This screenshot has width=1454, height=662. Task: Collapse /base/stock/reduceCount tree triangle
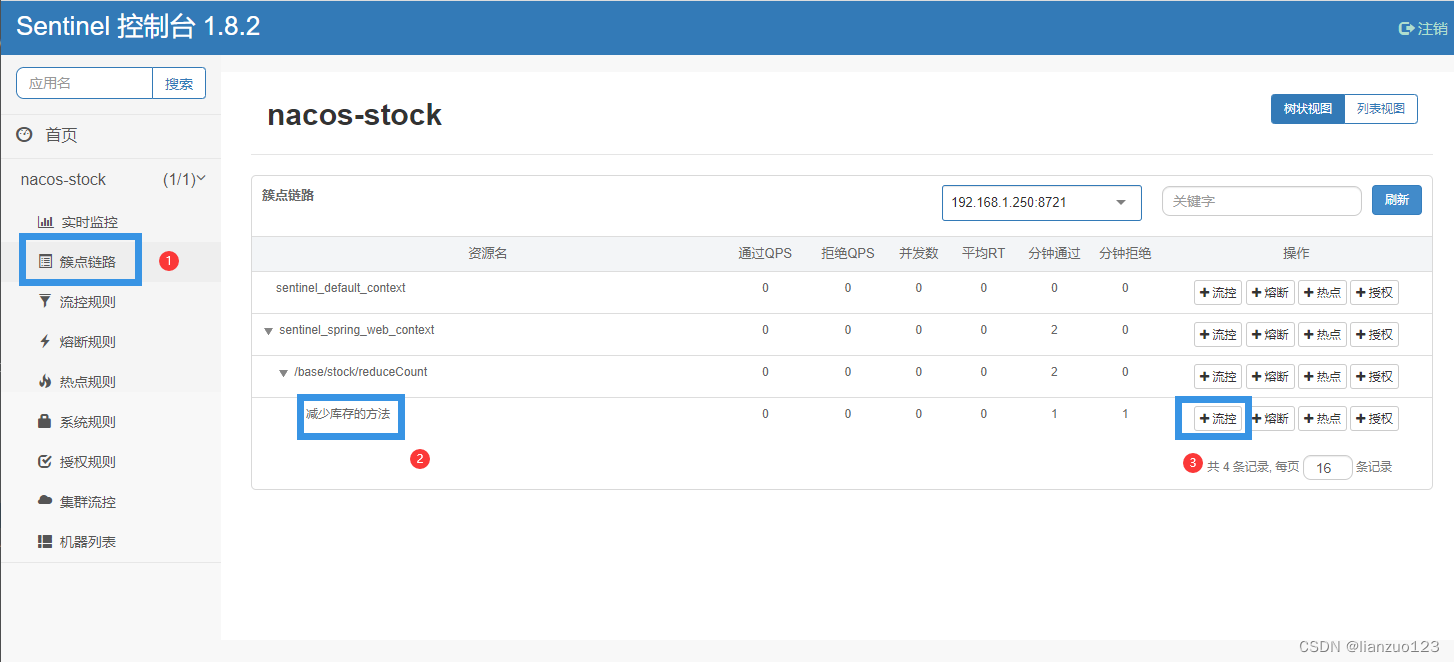283,373
